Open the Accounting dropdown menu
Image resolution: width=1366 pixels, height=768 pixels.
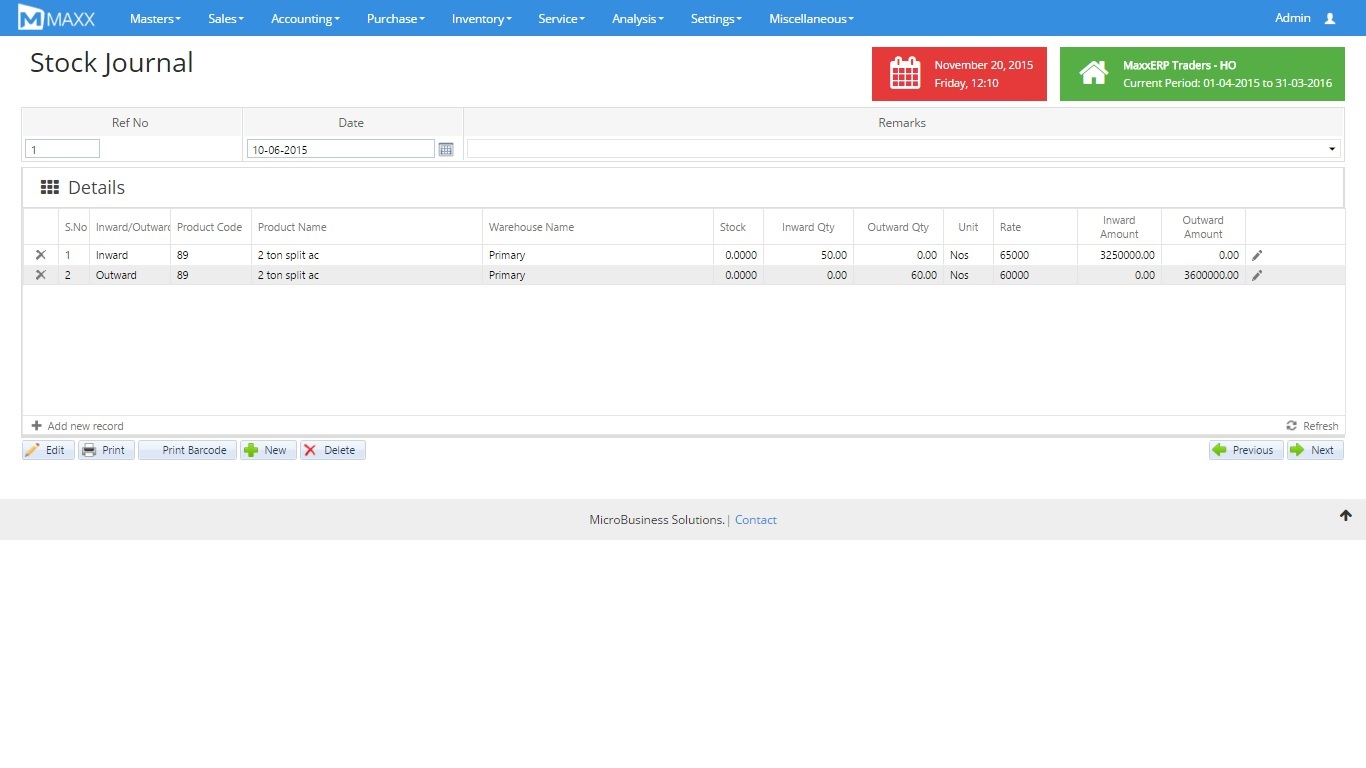[x=305, y=19]
